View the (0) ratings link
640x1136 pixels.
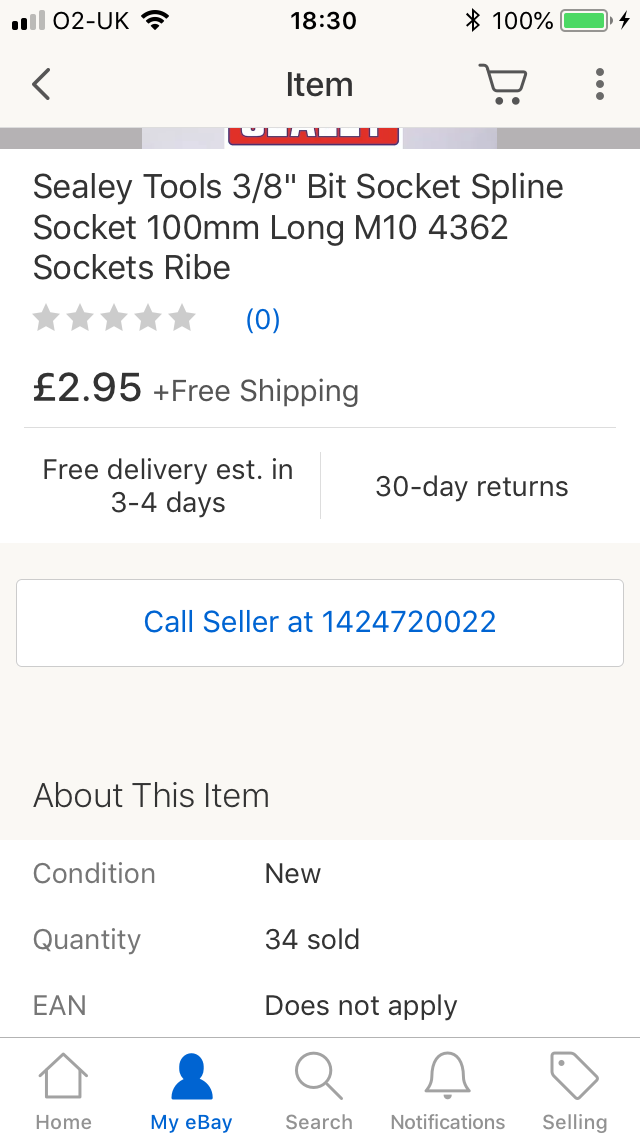point(263,319)
